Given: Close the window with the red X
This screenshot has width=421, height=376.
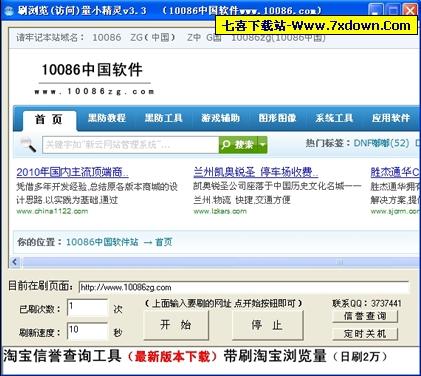Looking at the screenshot, I should (410, 11).
